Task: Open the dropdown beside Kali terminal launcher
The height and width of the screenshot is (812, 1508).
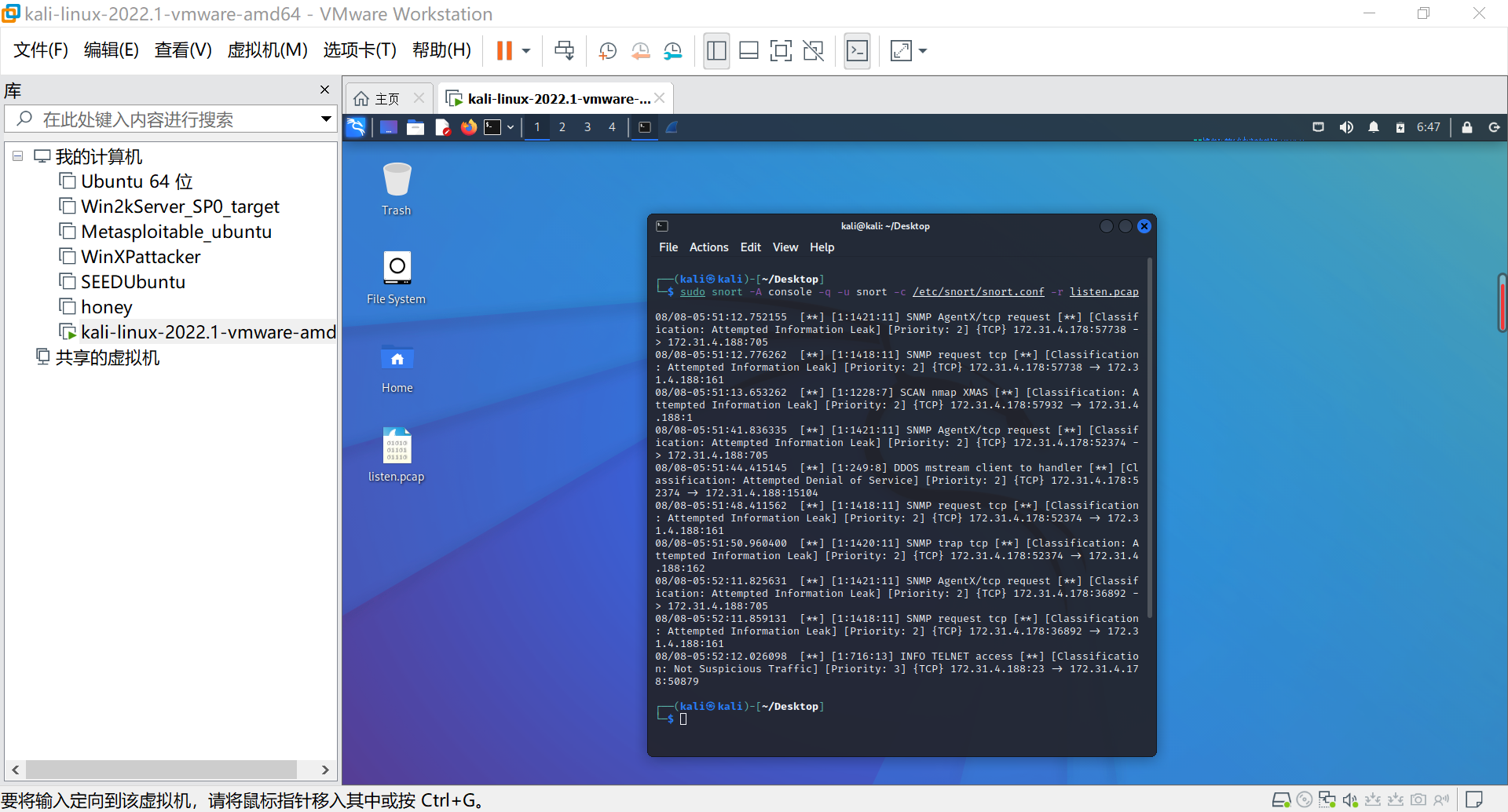Action: pyautogui.click(x=511, y=127)
